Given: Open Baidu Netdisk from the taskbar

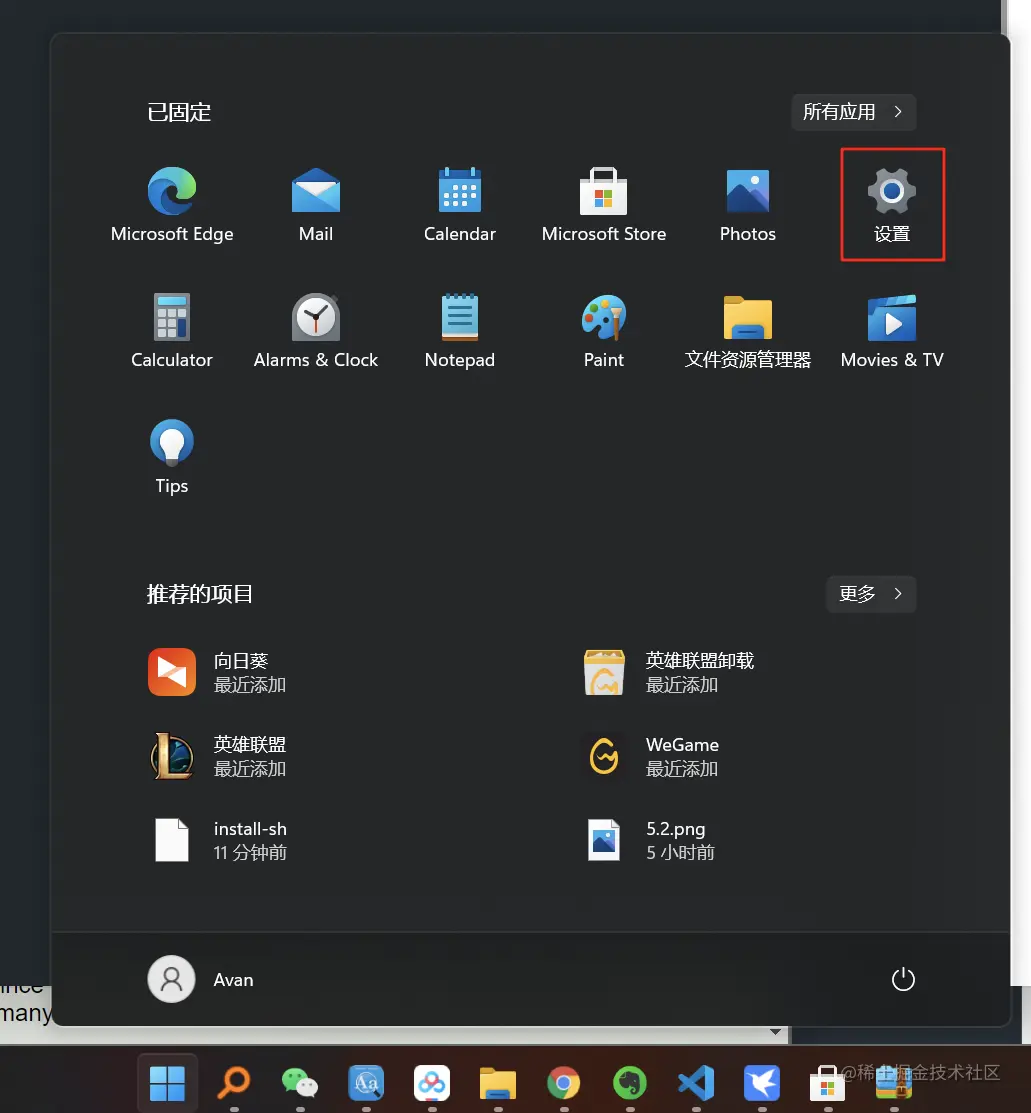Looking at the screenshot, I should coord(432,1084).
